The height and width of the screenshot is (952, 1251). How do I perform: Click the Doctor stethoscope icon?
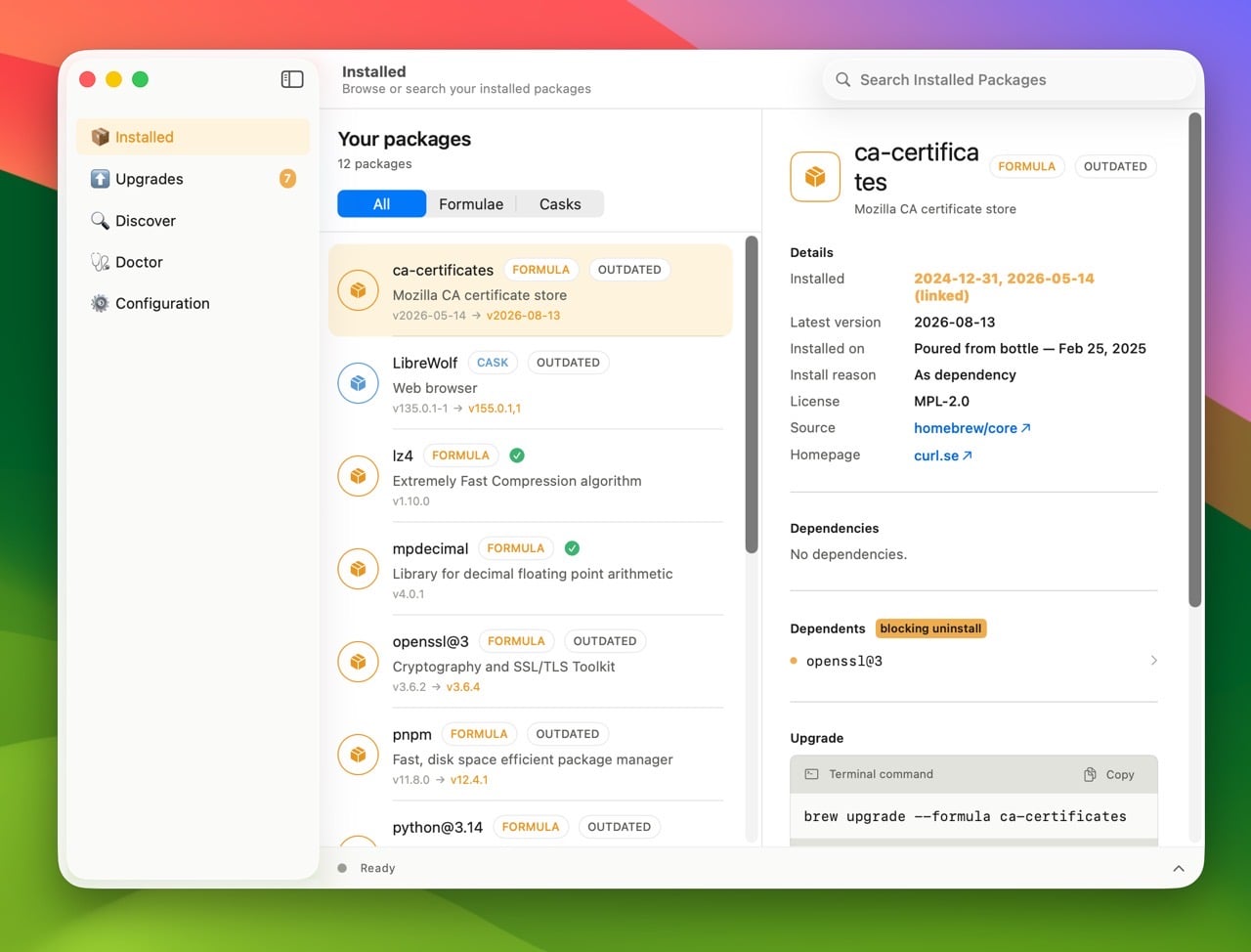(x=100, y=262)
